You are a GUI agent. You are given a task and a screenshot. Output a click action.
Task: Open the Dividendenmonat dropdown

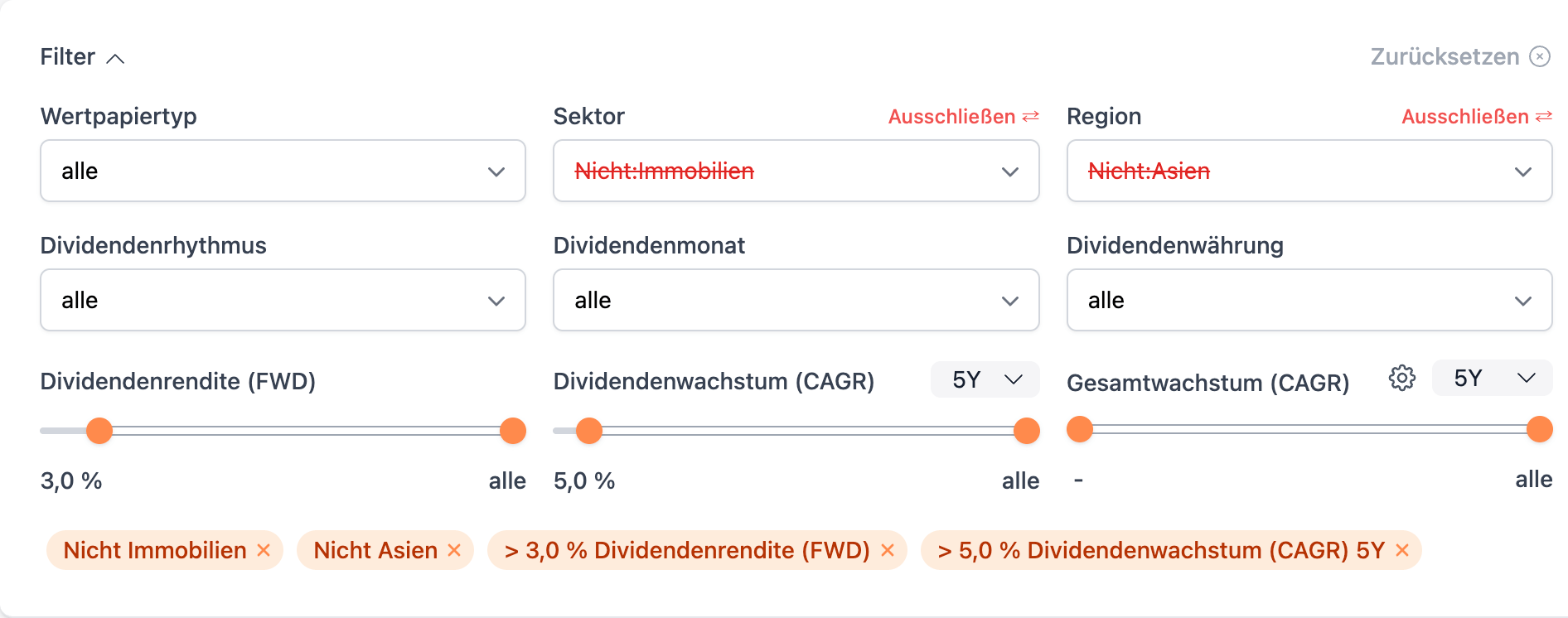795,300
